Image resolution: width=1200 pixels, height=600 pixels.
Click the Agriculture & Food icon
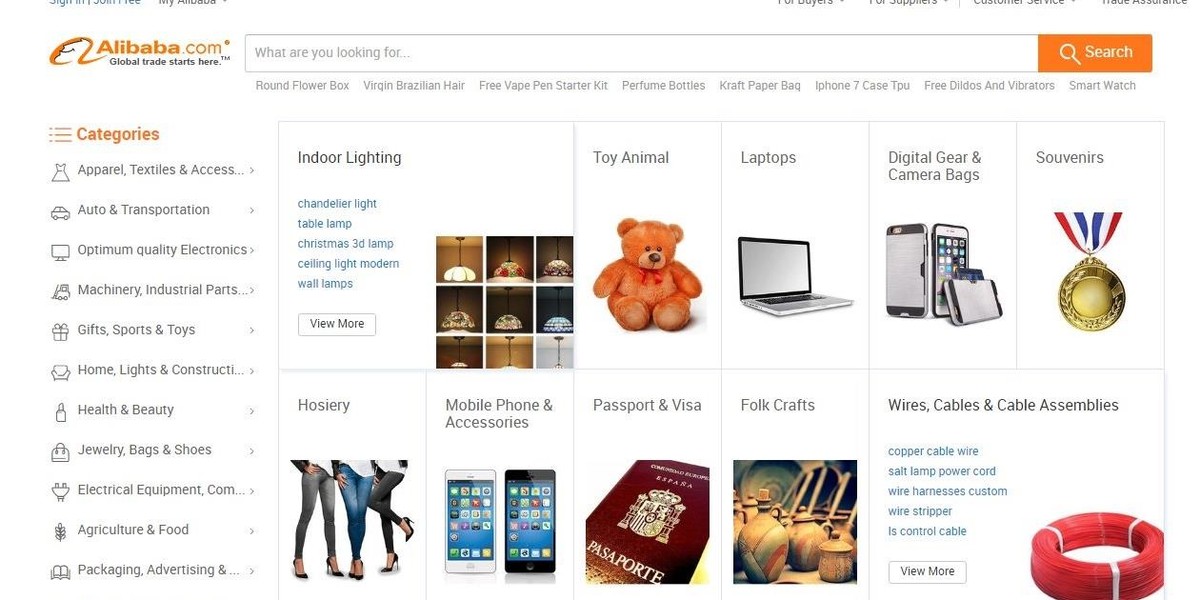60,531
